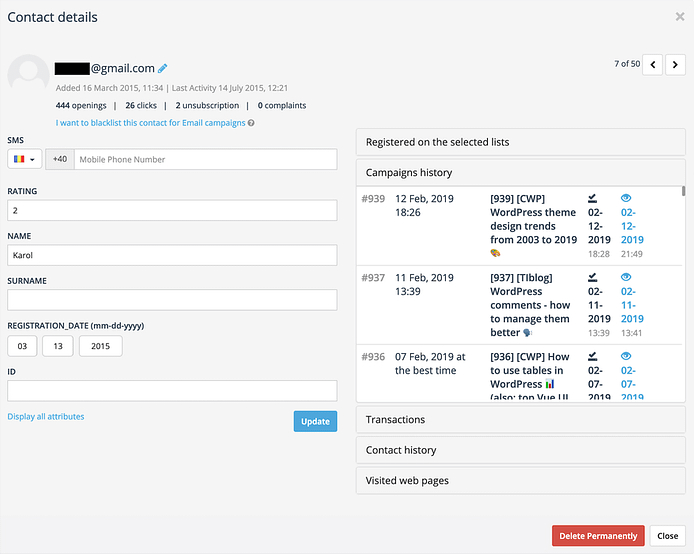
Task: Open the country flag dropdown for SMS
Action: click(x=23, y=160)
